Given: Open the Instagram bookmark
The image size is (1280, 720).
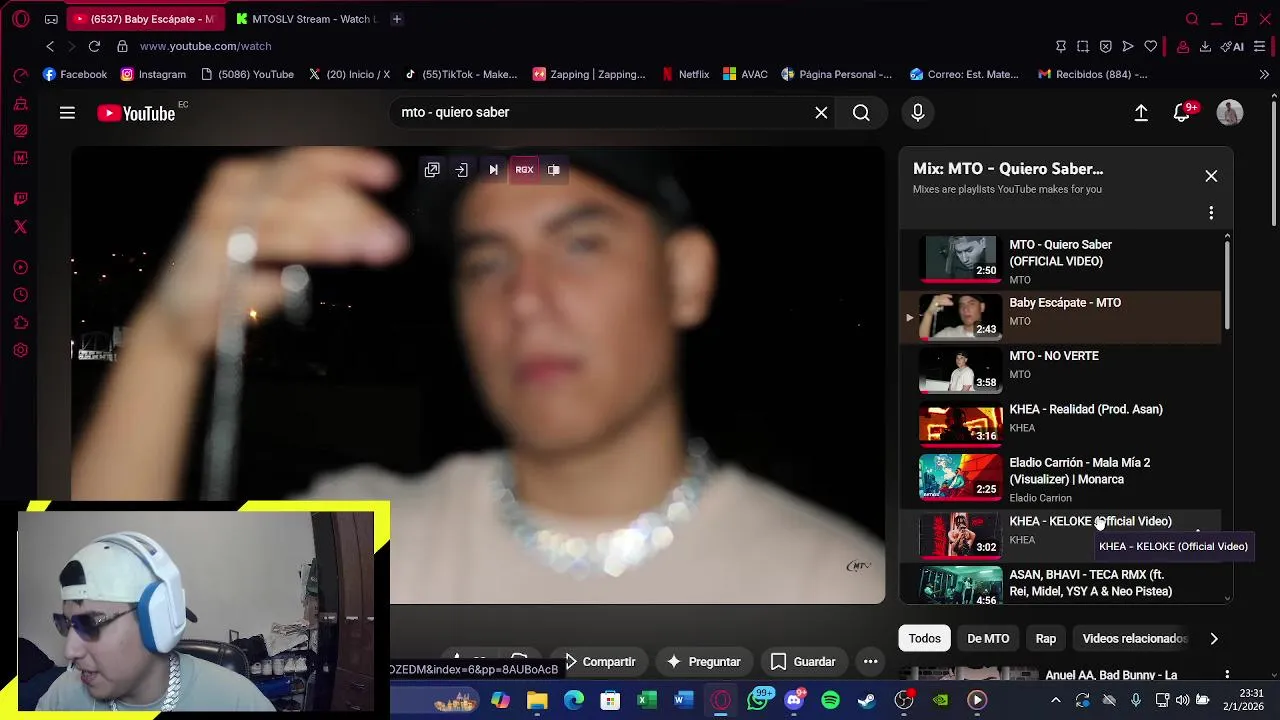Looking at the screenshot, I should pos(153,74).
